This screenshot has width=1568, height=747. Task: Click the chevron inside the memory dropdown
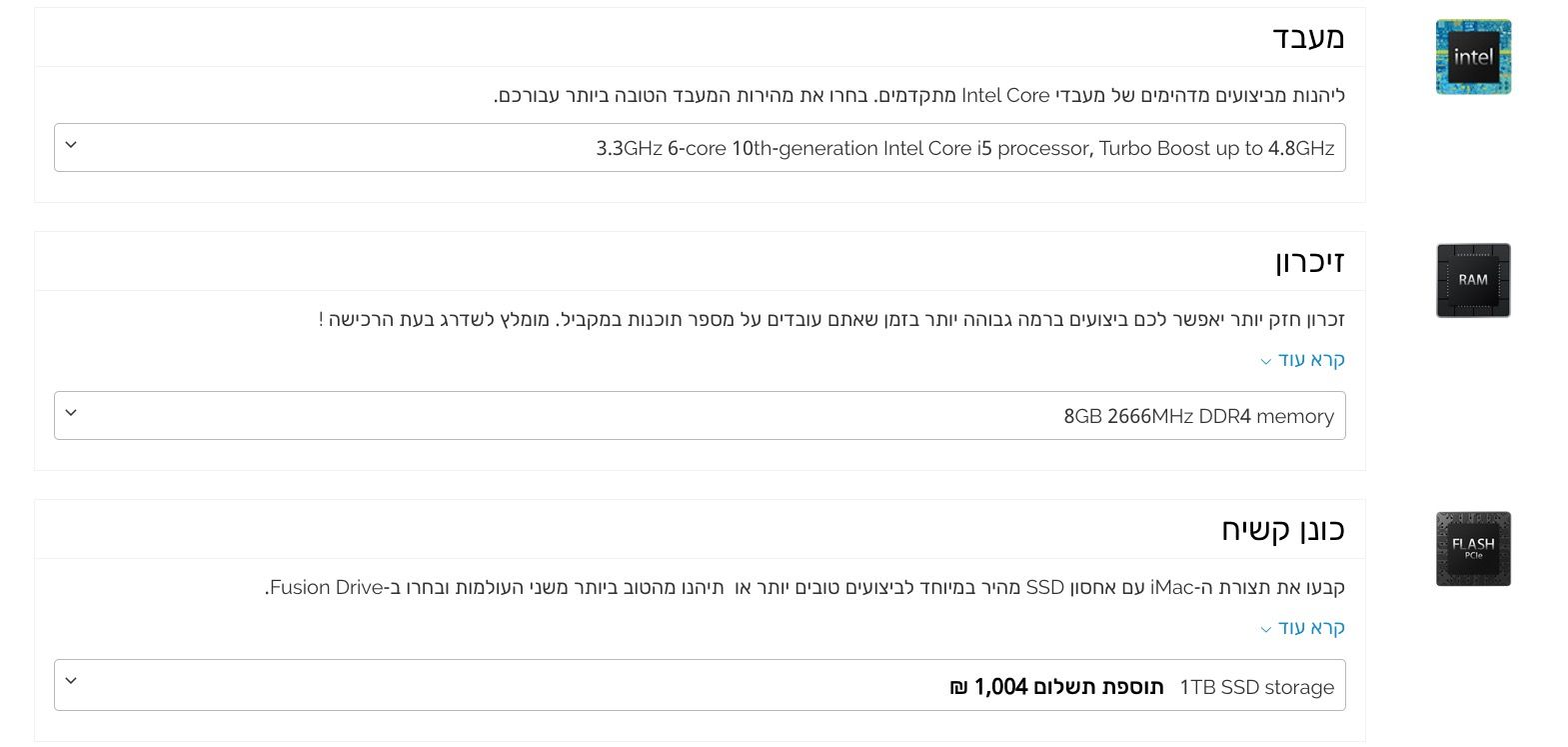pyautogui.click(x=70, y=411)
